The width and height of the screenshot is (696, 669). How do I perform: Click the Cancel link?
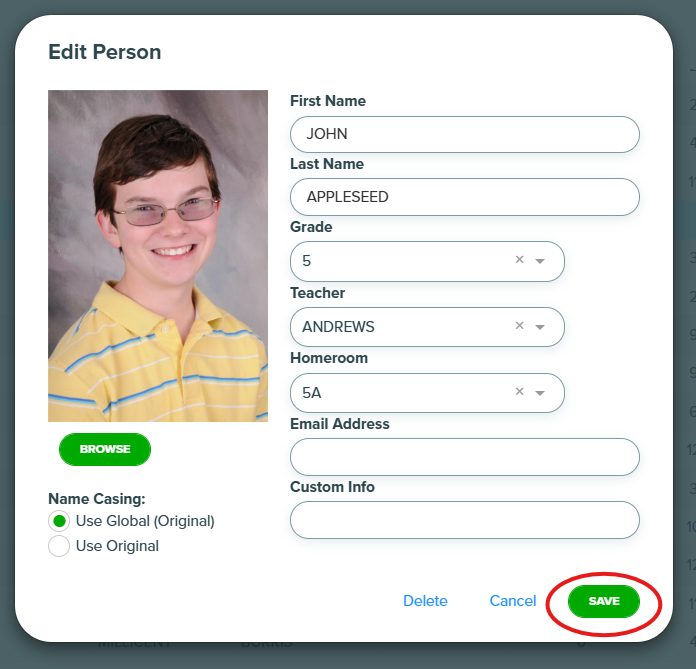(x=513, y=601)
